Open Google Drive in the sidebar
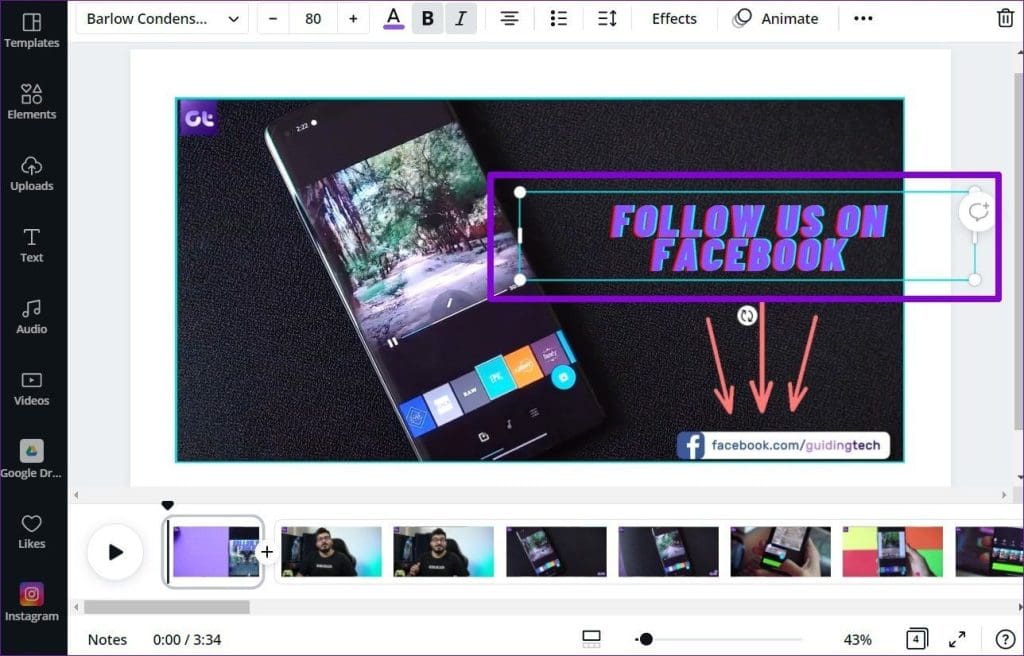The image size is (1024, 656). [33, 458]
